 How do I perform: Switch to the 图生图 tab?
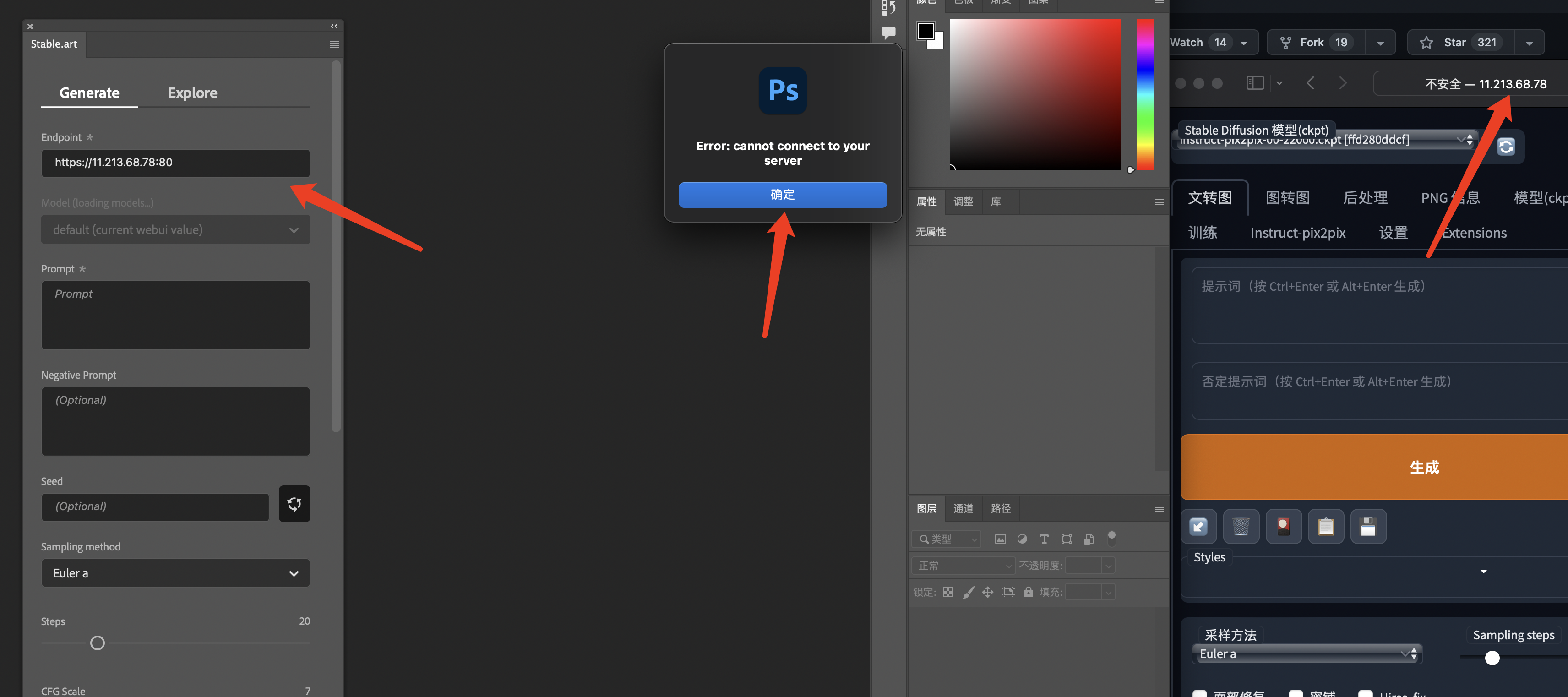tap(1287, 198)
